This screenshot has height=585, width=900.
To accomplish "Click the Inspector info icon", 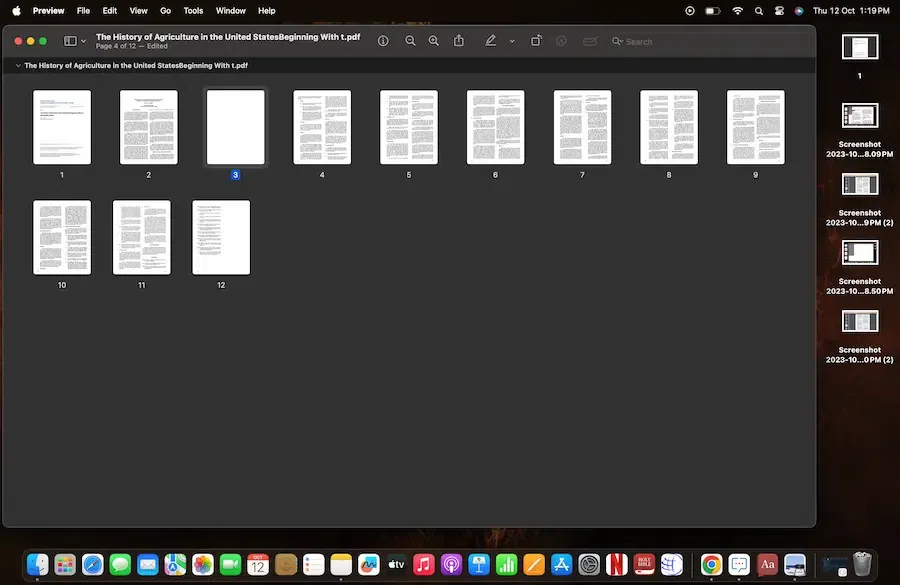I will 383,41.
